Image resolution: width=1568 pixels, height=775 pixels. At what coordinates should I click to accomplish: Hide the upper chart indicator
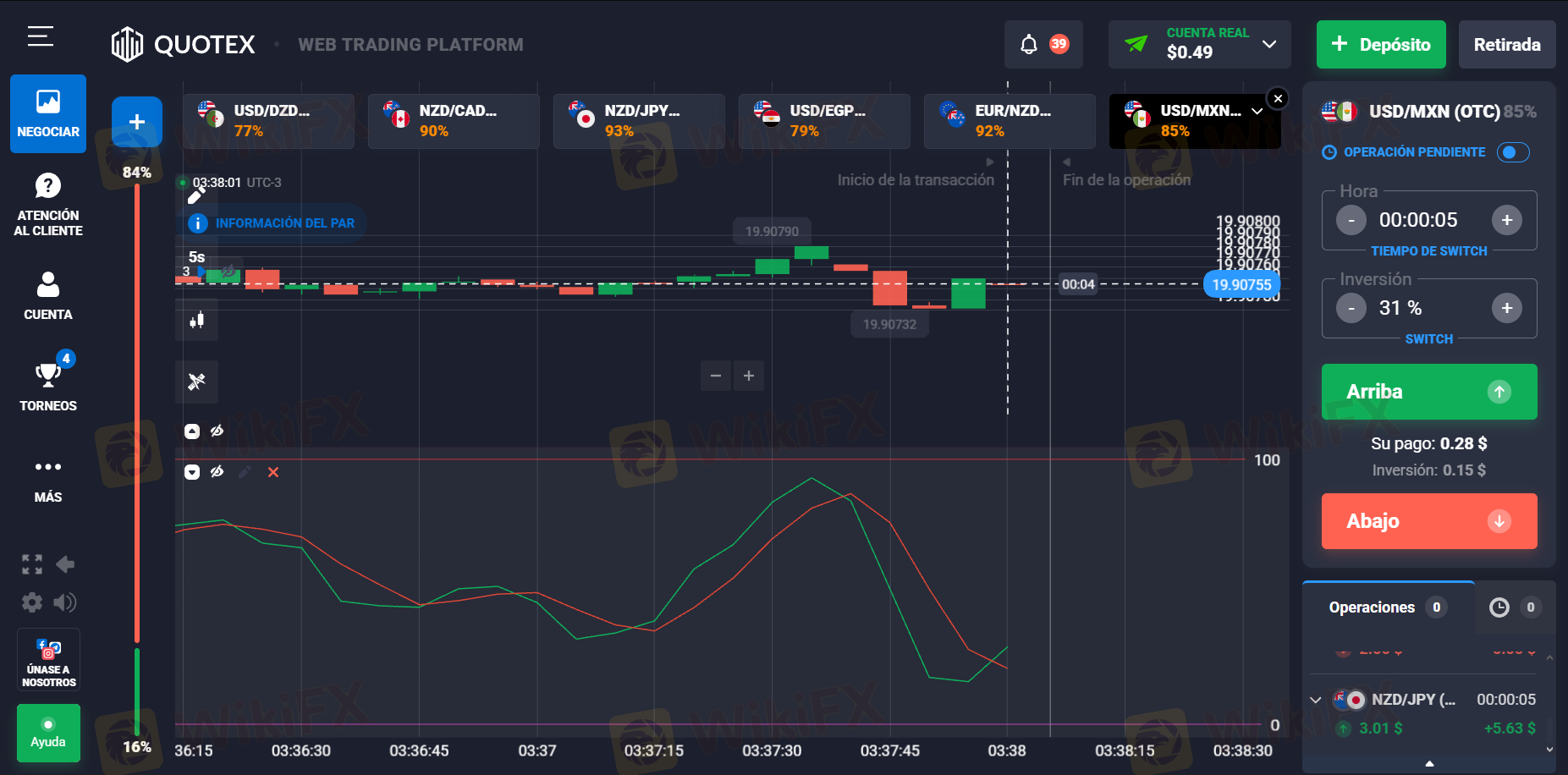coord(217,431)
